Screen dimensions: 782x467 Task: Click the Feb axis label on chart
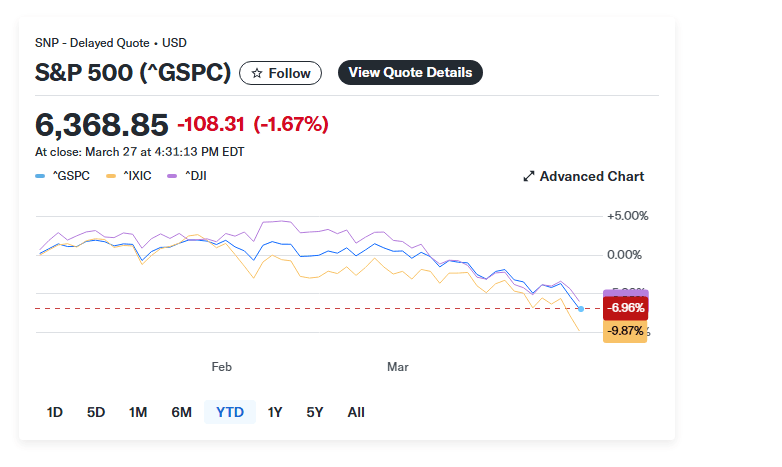(222, 367)
